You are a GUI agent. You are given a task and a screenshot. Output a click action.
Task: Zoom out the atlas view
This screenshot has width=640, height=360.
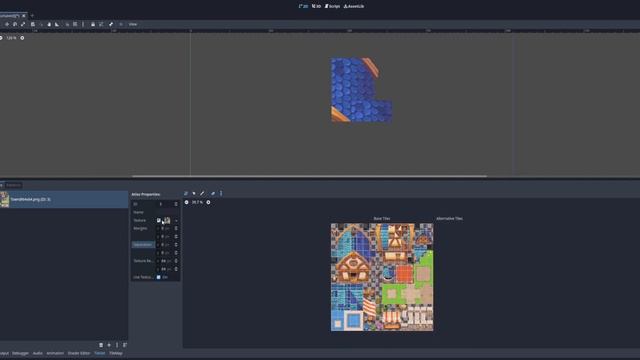pos(187,202)
